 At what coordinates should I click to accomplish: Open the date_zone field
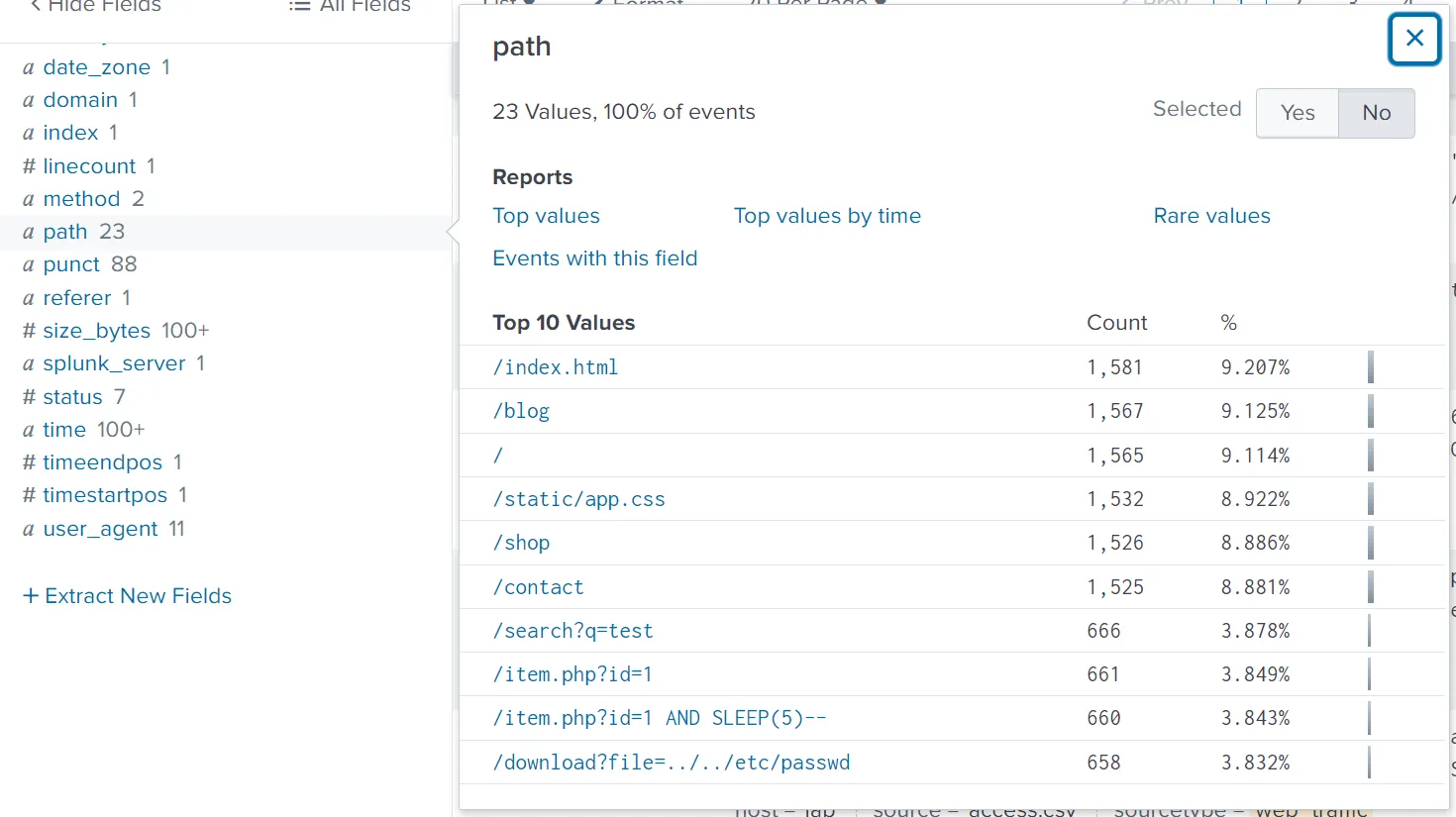96,67
